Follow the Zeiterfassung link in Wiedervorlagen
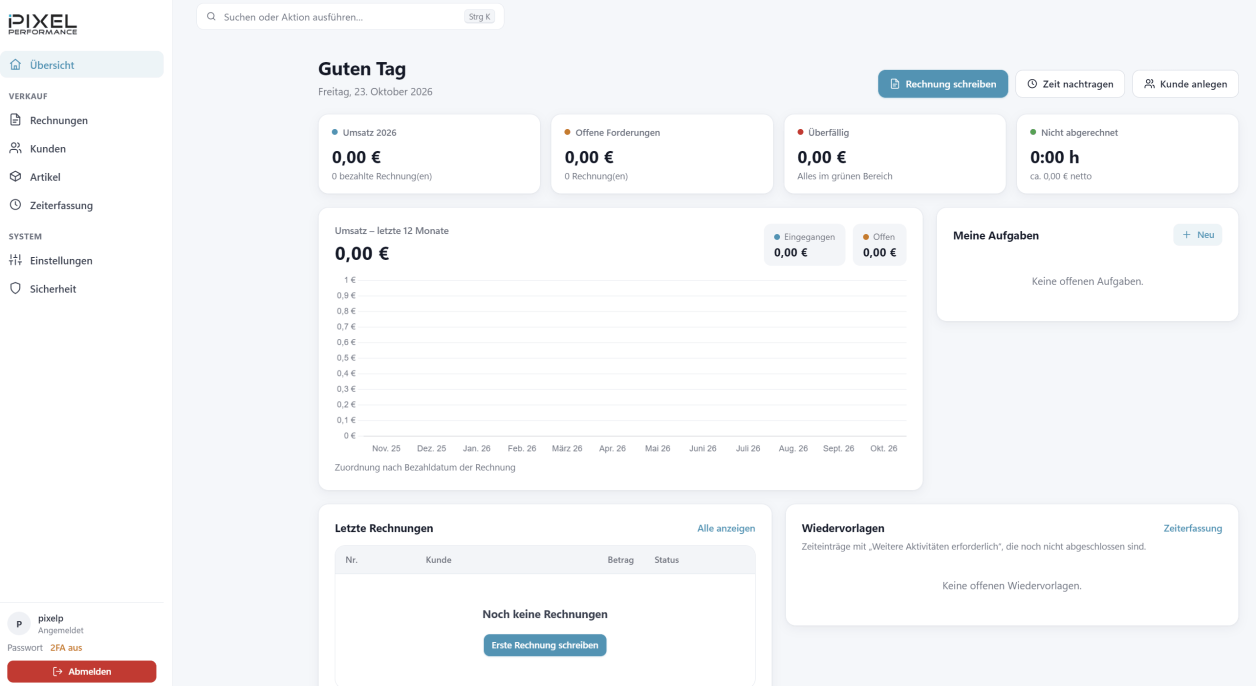 [x=1193, y=528]
